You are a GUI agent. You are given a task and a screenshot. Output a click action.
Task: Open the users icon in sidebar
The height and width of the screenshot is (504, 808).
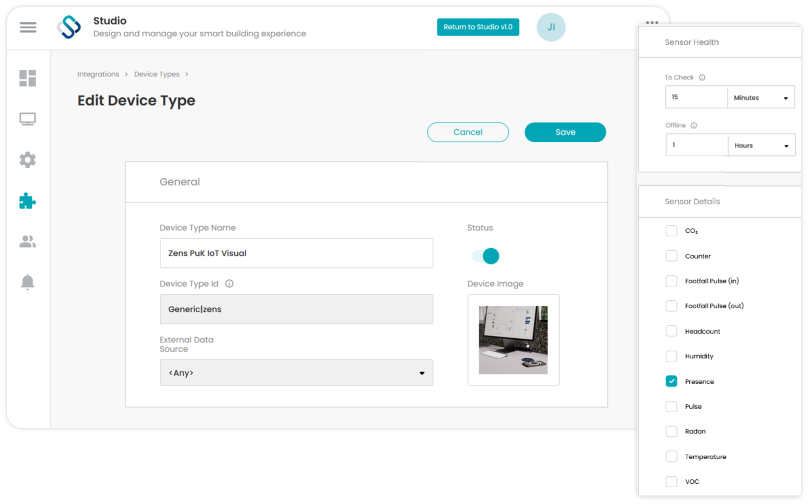[x=28, y=241]
